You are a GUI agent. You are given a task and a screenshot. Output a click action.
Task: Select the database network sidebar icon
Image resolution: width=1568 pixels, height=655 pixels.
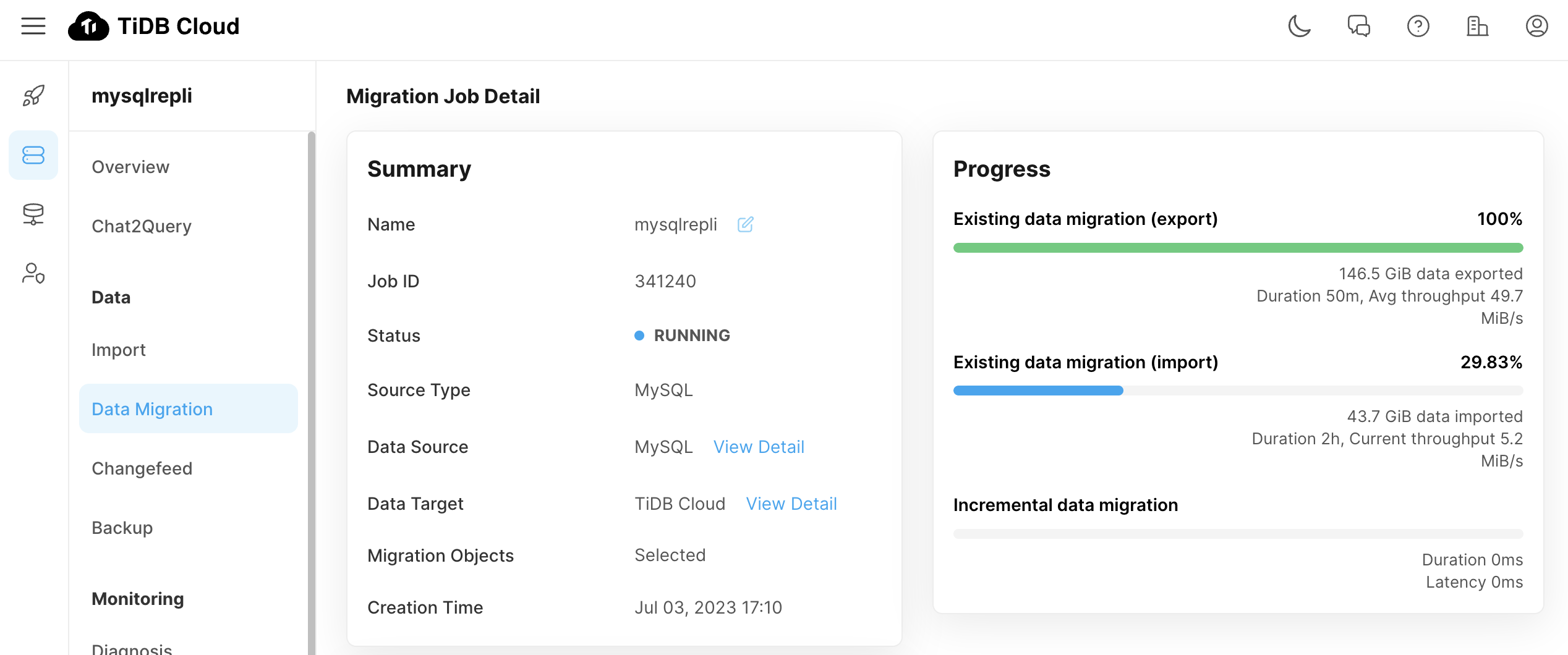33,214
